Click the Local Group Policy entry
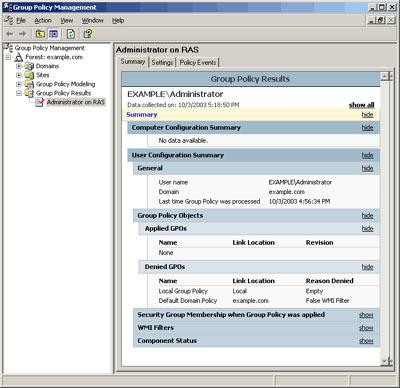 coord(183,291)
